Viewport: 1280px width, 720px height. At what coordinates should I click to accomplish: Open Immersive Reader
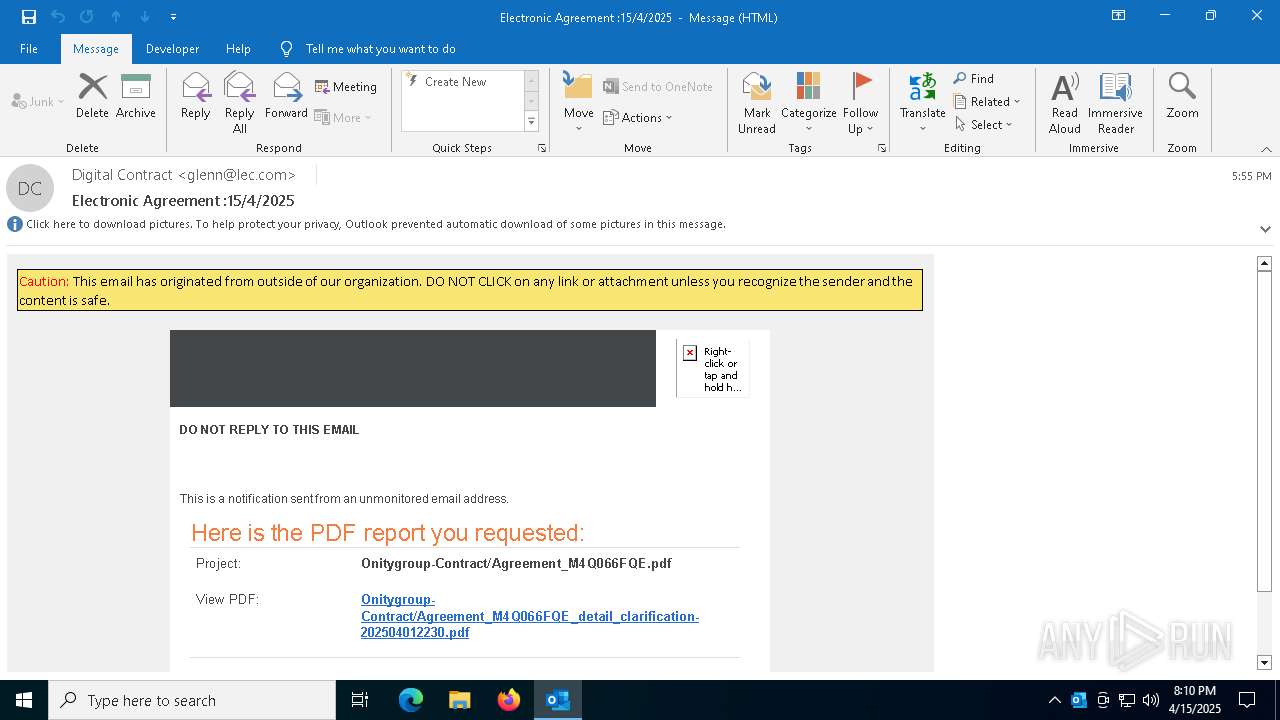click(1115, 102)
